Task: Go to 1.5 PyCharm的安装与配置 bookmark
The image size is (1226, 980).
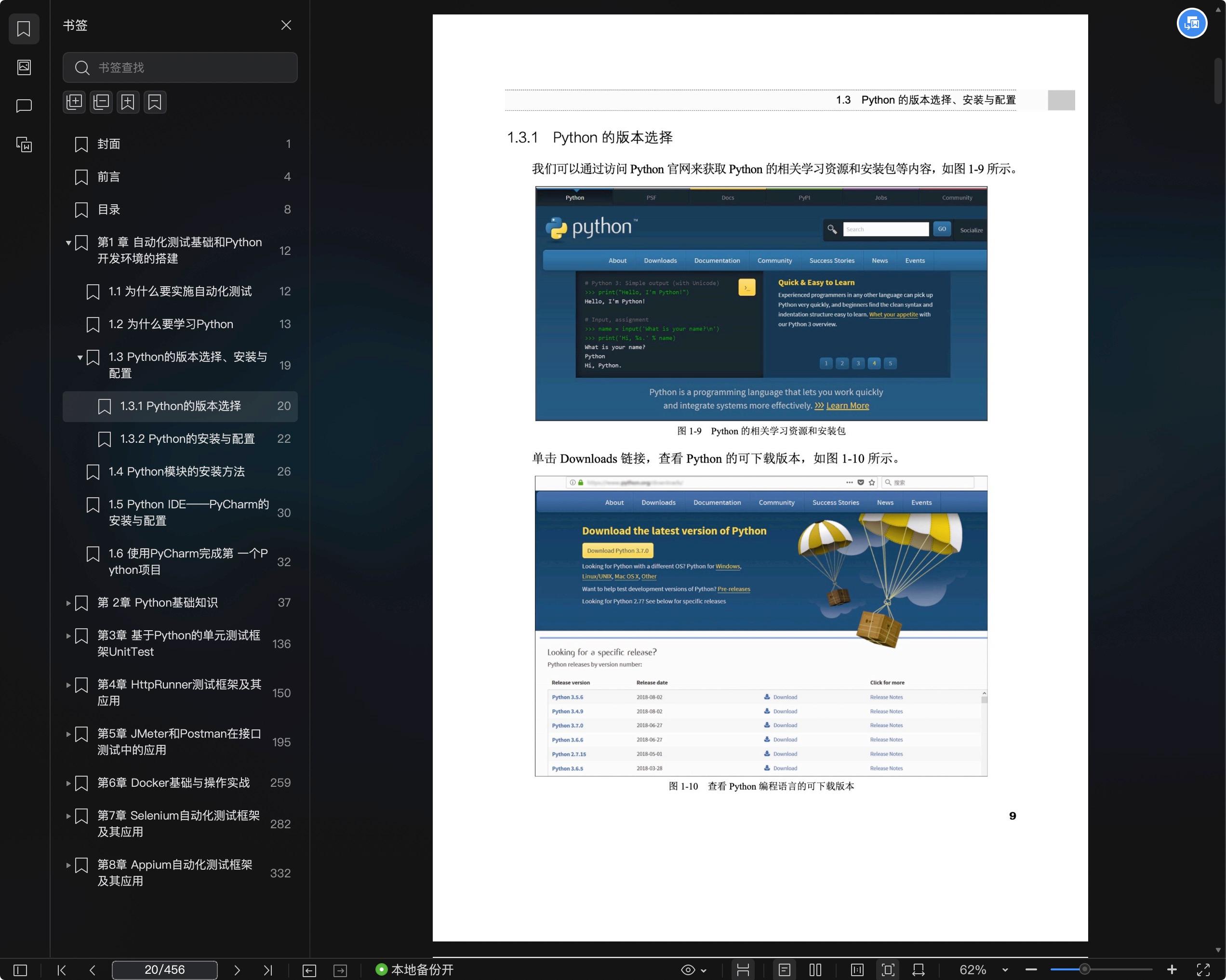Action: (180, 512)
